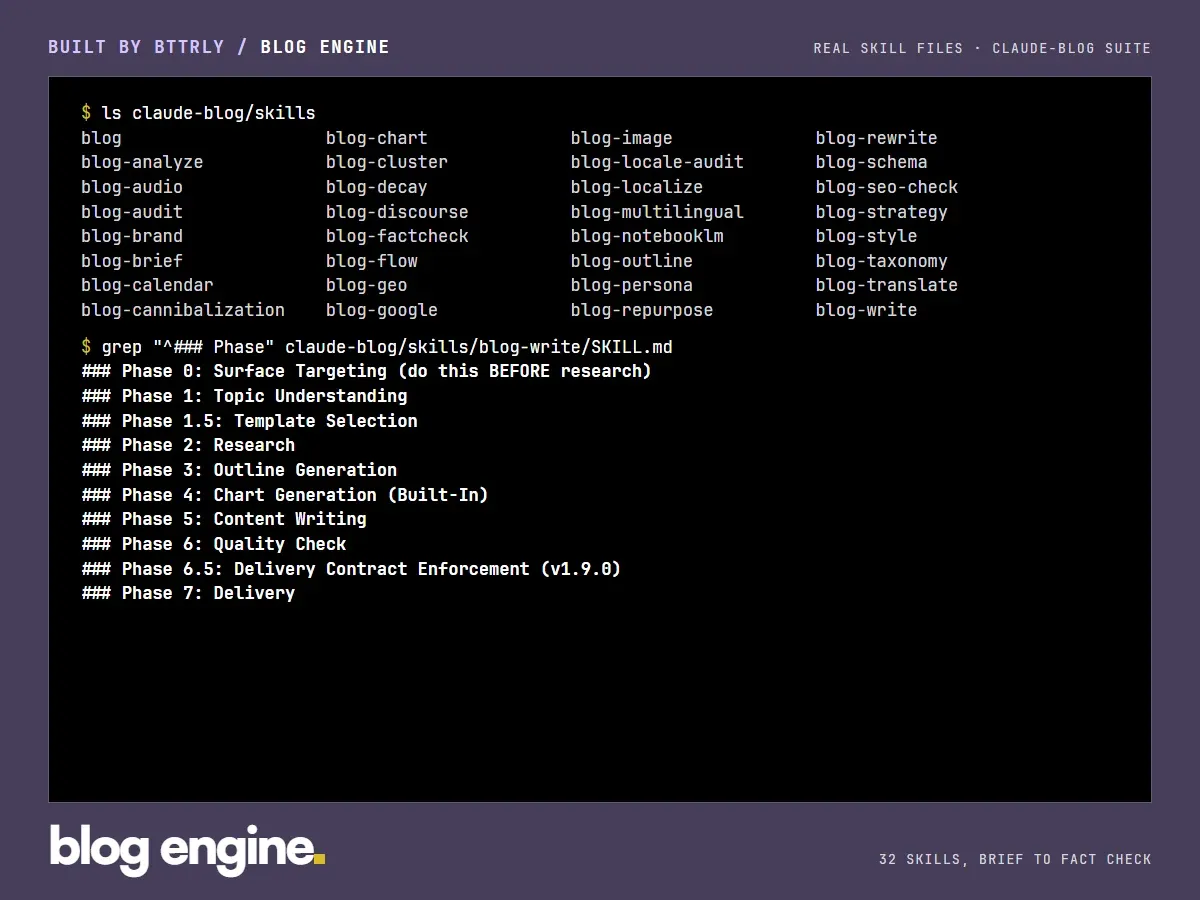Click the blog-google entry
This screenshot has height=900, width=1200.
[x=382, y=310]
